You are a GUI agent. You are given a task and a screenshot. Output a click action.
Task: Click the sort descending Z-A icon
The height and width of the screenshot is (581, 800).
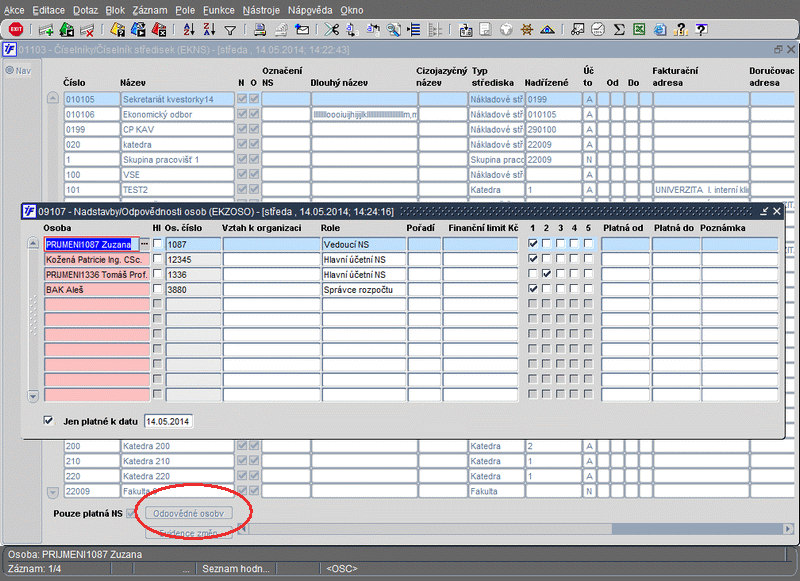[208, 30]
